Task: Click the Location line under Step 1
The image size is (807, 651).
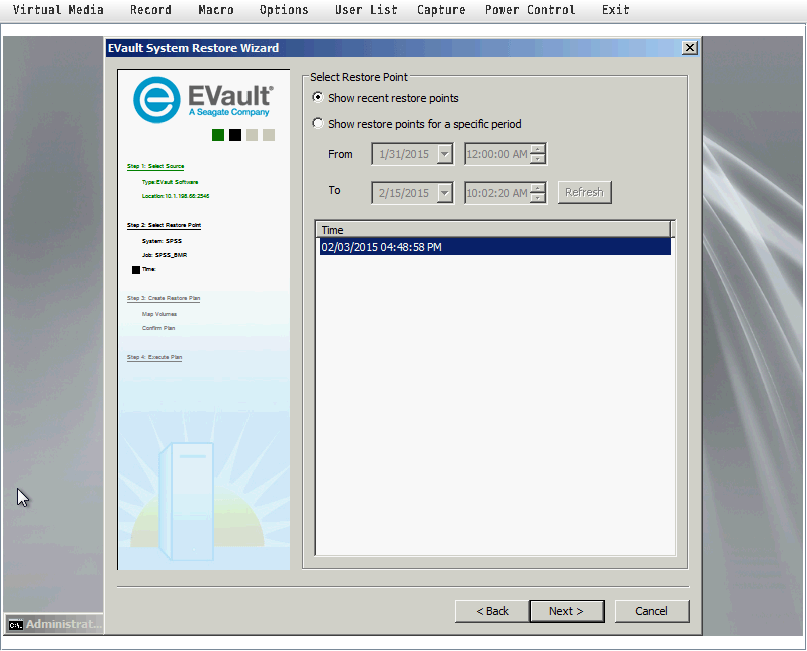Action: (176, 196)
